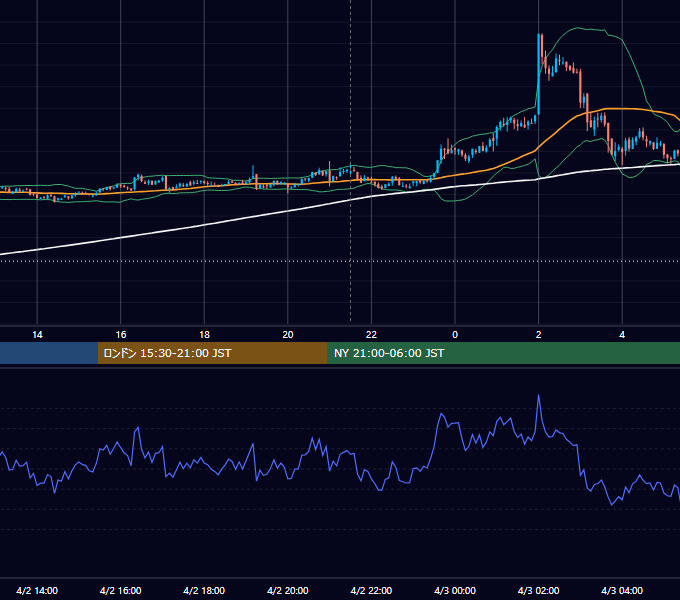Click the upper chart axis label 4
This screenshot has height=600, width=680.
(x=622, y=335)
